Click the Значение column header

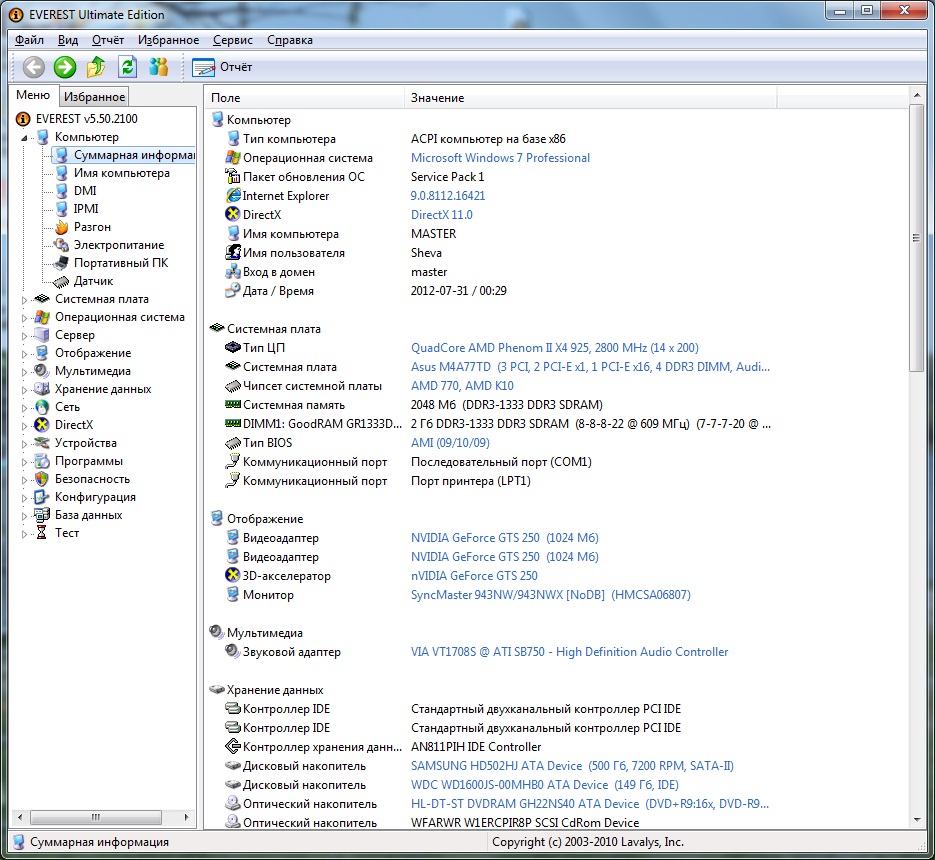(x=437, y=98)
